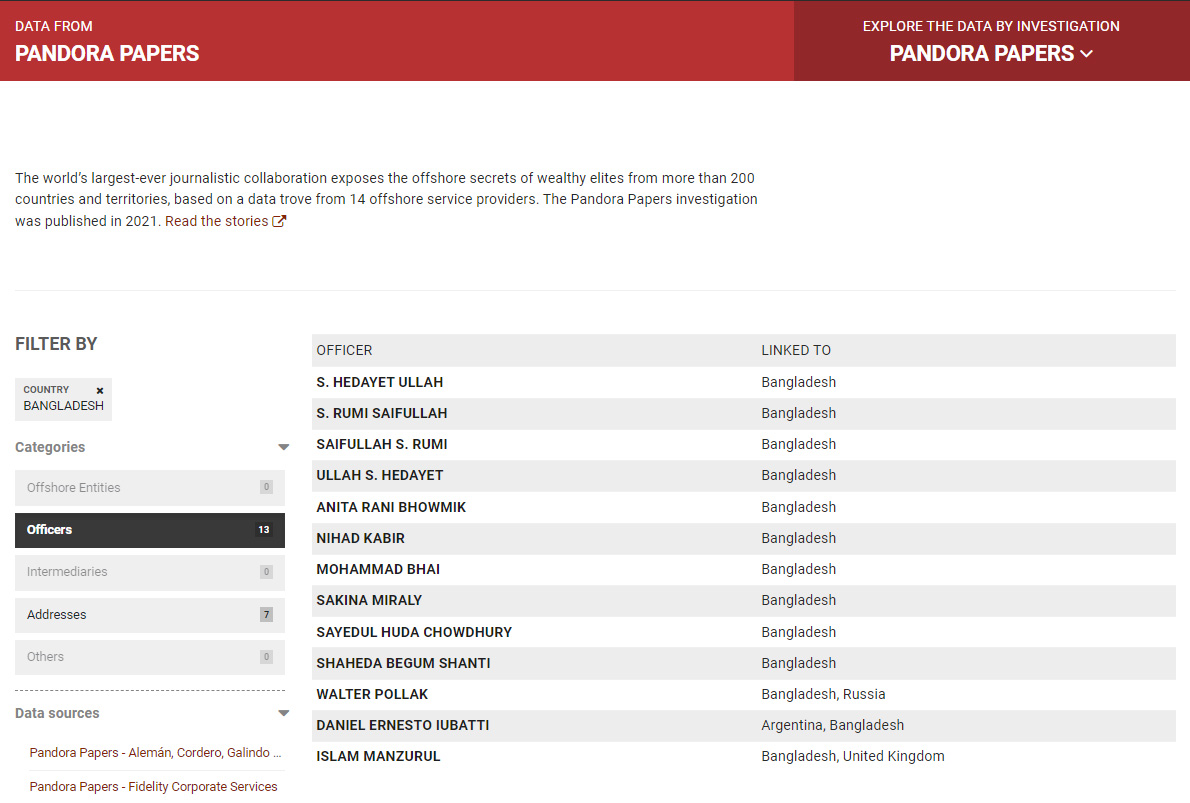Viewport: 1190px width, 803px height.
Task: Click the Data sources heading
Action: [x=57, y=713]
